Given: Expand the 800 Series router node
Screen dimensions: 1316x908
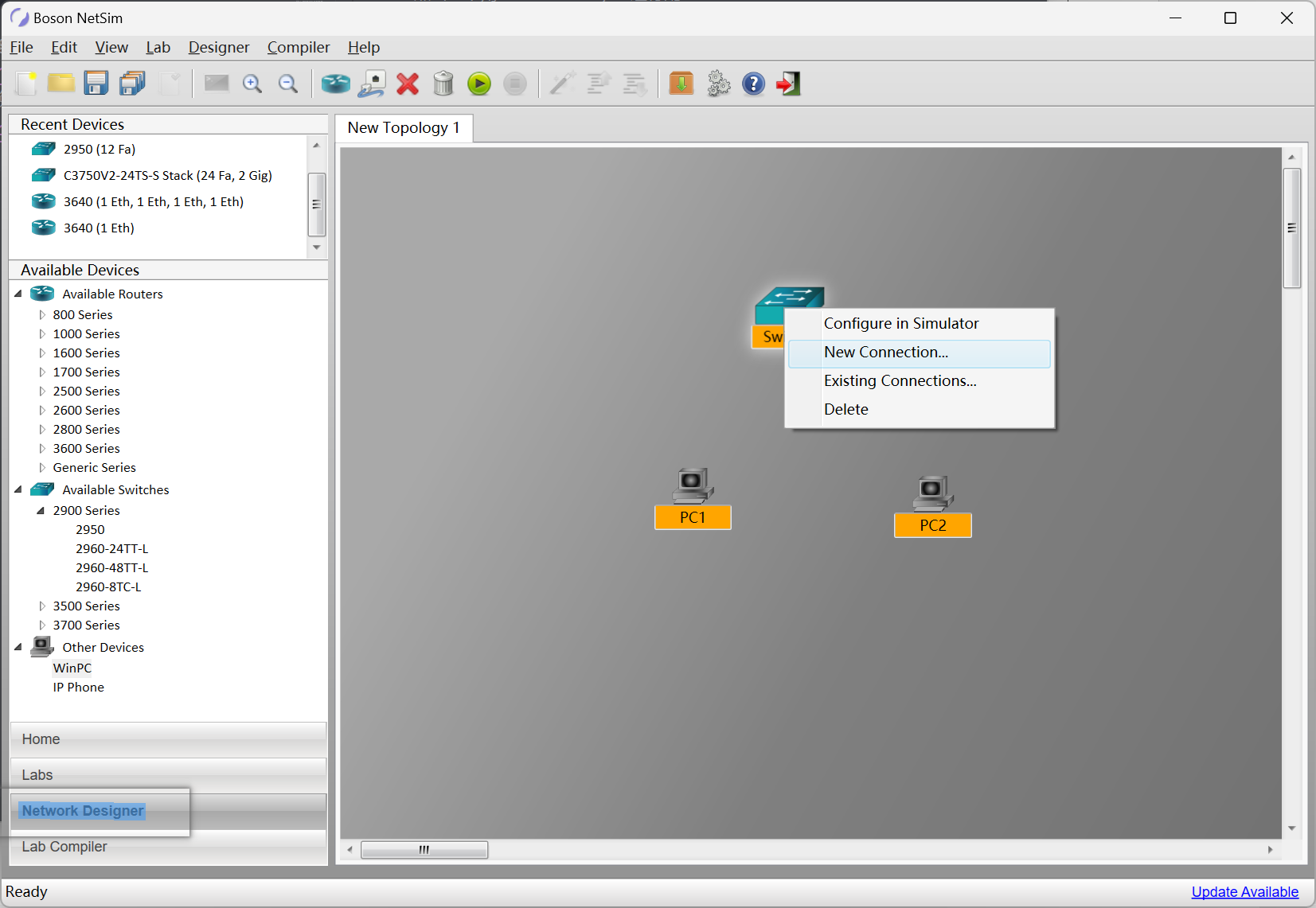Looking at the screenshot, I should (x=42, y=315).
